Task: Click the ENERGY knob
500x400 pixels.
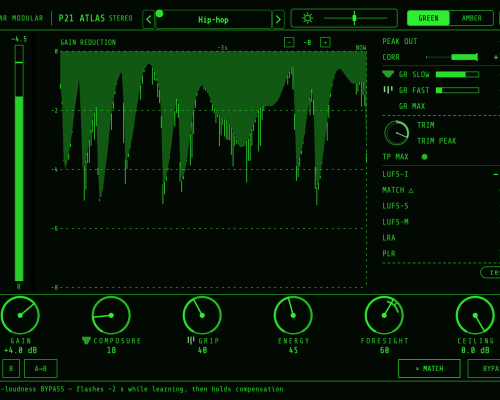Action: pyautogui.click(x=293, y=315)
